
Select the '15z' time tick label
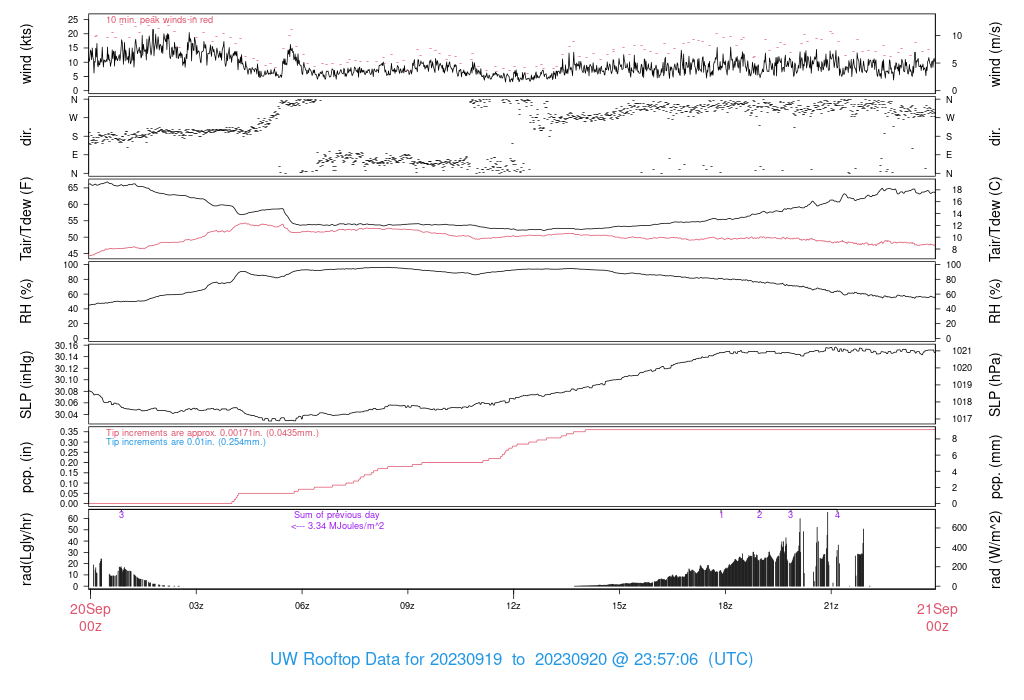click(x=619, y=606)
